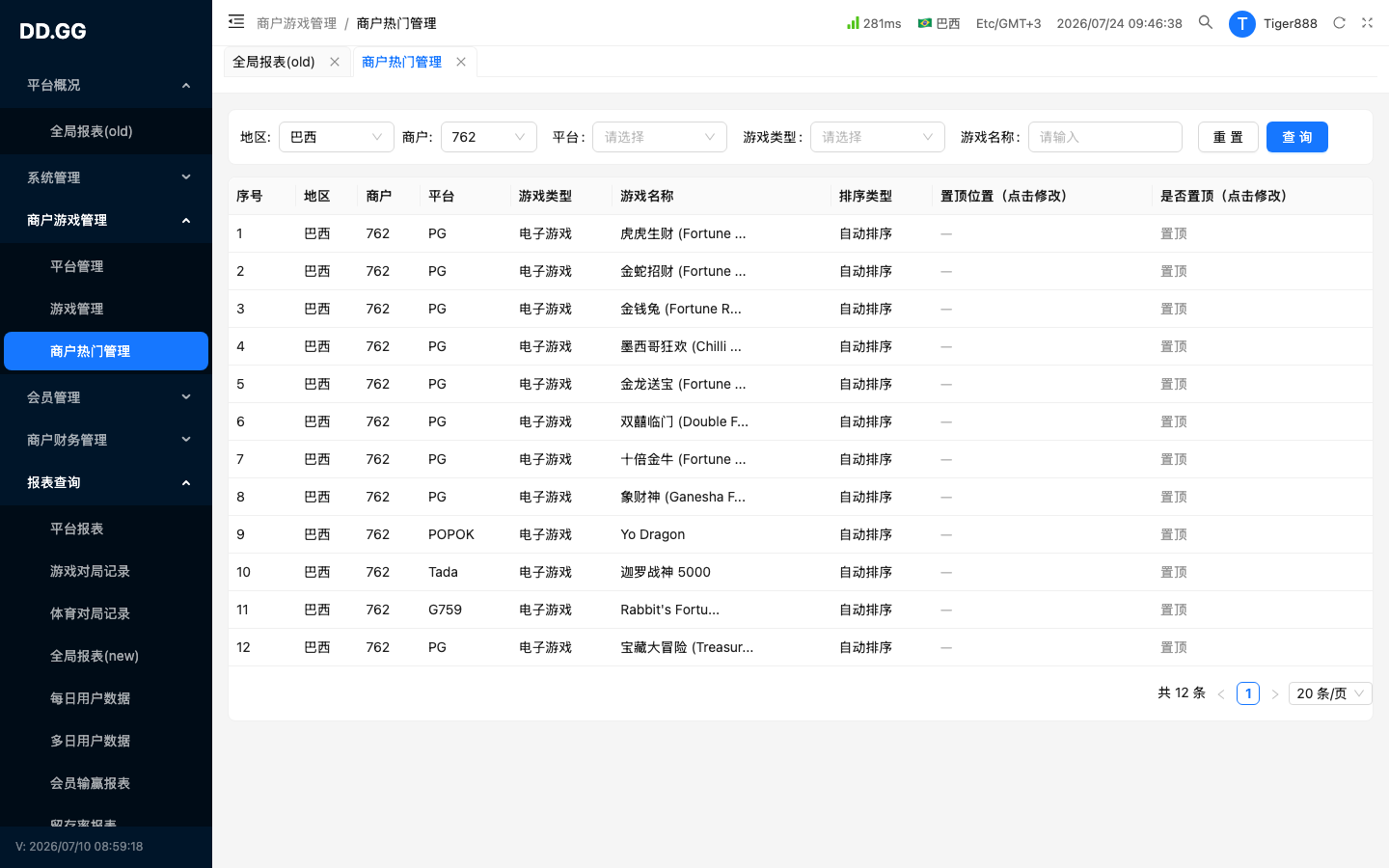1389x868 pixels.
Task: Click the 重置 reset button
Action: (1228, 137)
